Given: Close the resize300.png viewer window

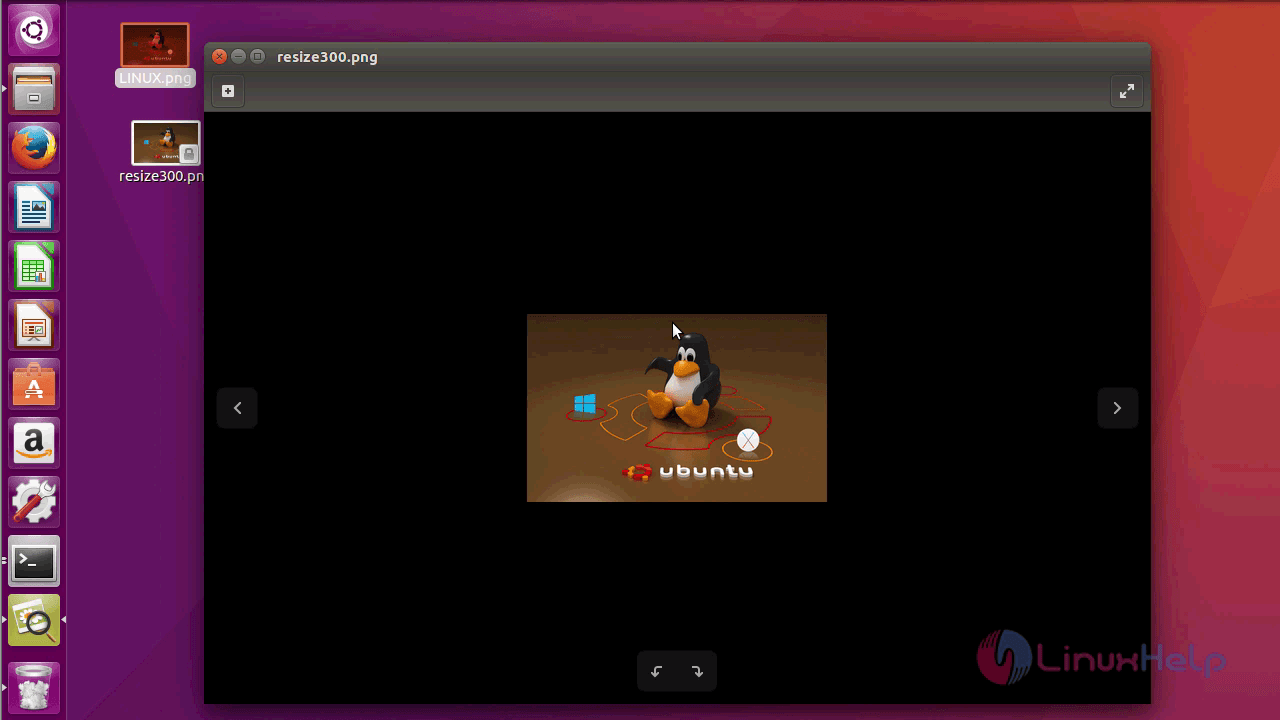Looking at the screenshot, I should click(219, 57).
